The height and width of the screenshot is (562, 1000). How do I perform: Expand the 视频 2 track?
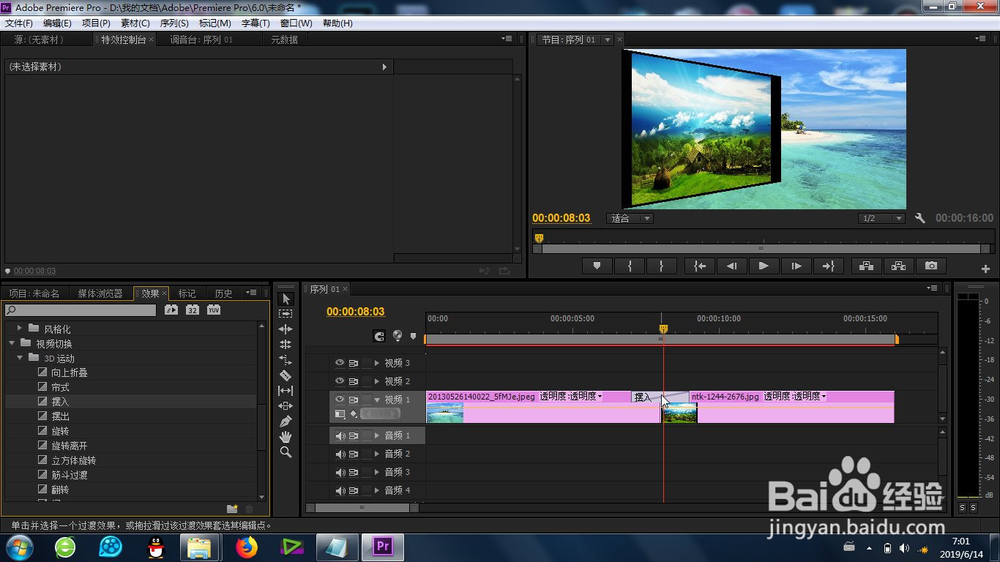[377, 381]
